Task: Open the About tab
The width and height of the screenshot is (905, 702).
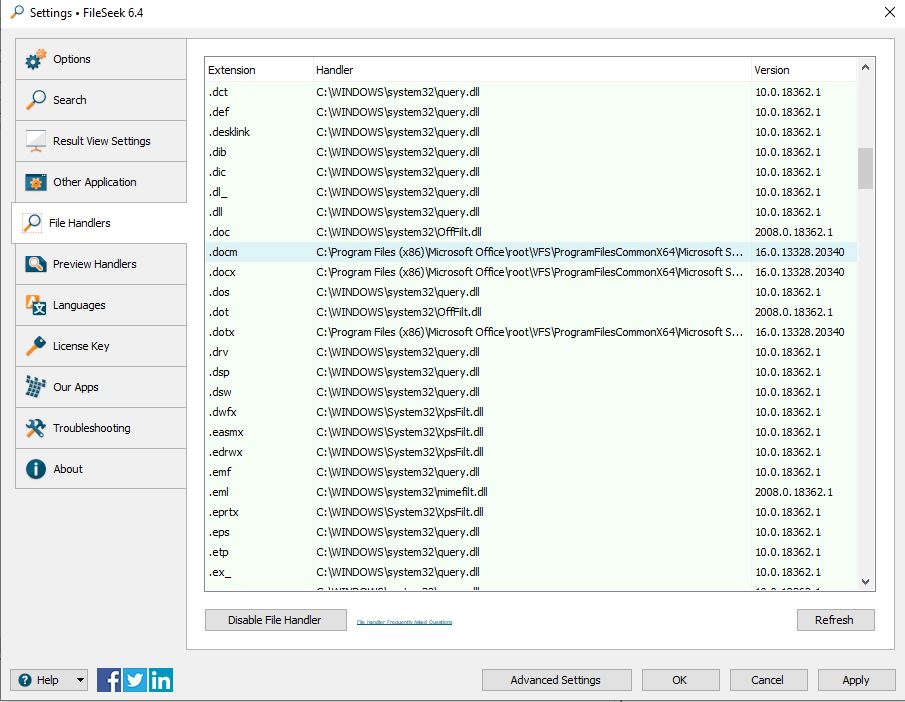Action: 68,469
